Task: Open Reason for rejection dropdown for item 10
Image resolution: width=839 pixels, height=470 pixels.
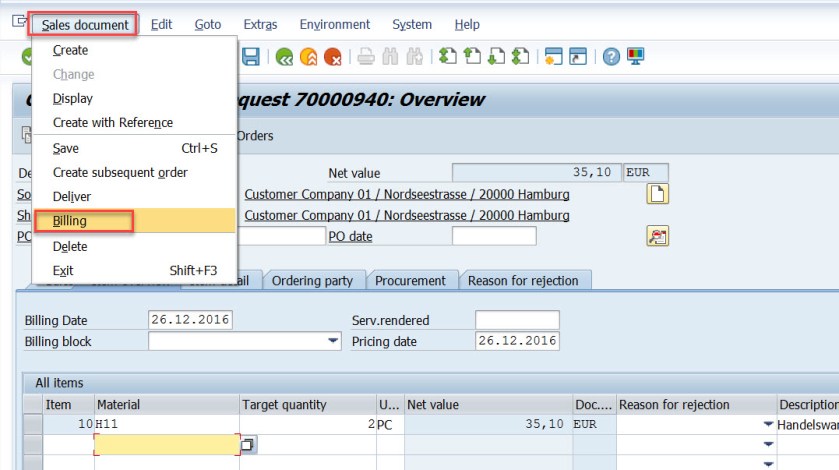Action: (768, 424)
